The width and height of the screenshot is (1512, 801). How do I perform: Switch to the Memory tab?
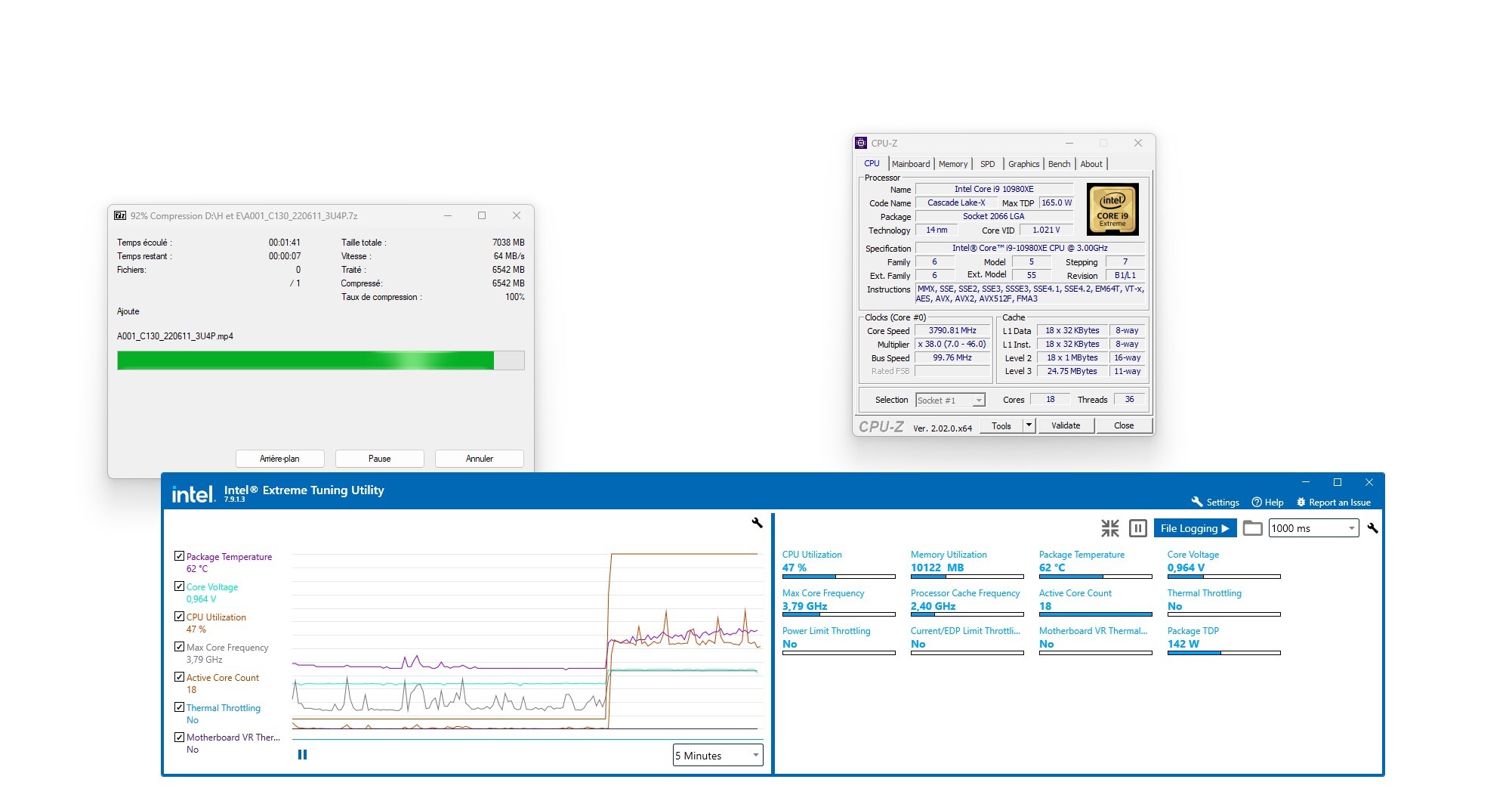(x=953, y=164)
